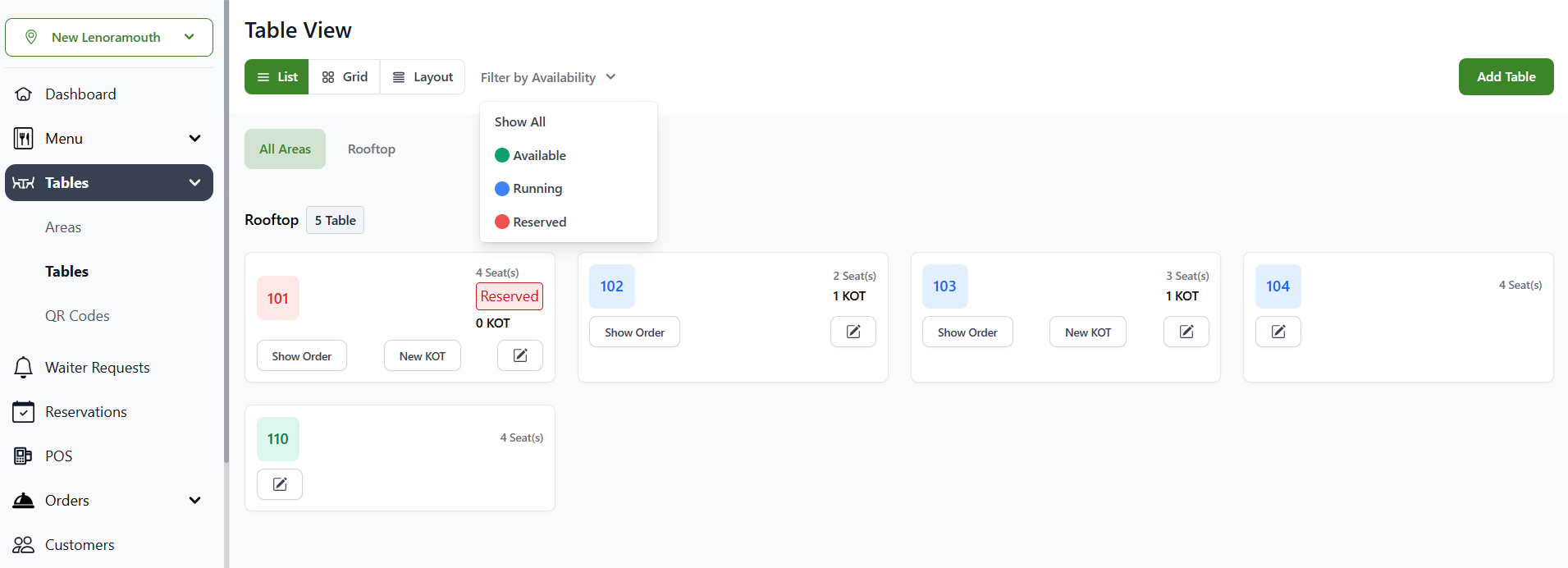Click the edit pencil on table 110
The height and width of the screenshot is (568, 1568).
coord(280,484)
